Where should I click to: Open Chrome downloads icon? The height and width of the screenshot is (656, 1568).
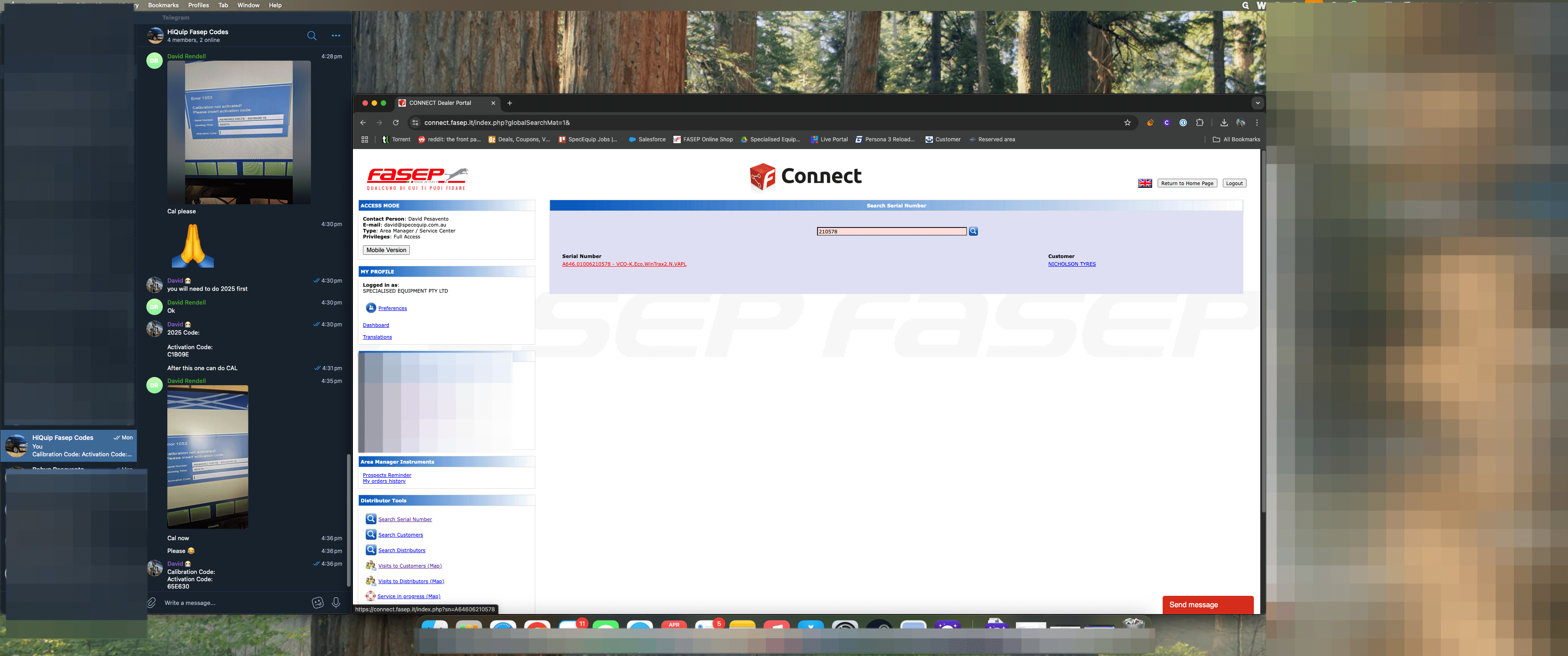click(1223, 122)
